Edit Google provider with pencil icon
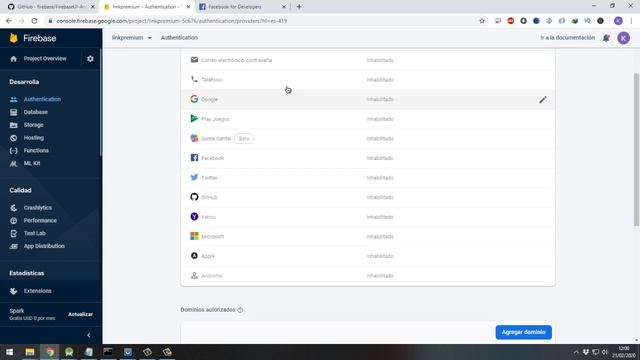Screen dimensions: 640x360 (x=542, y=100)
